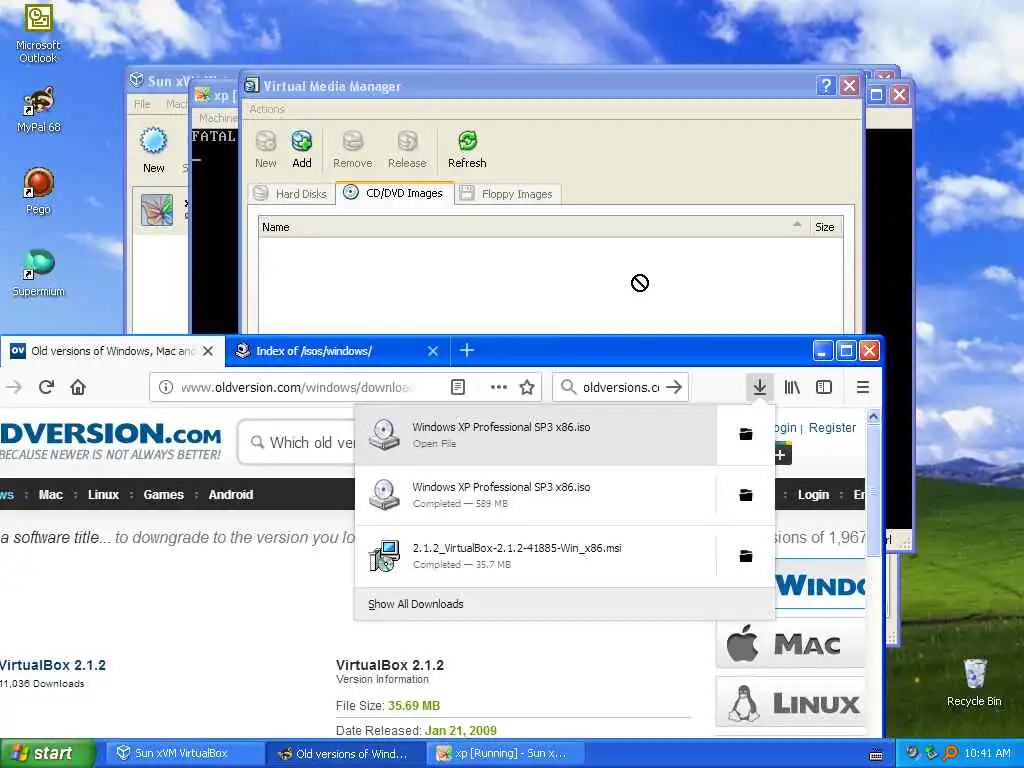The height and width of the screenshot is (768, 1024).
Task: Toggle browser sidebar icon
Action: pos(824,387)
